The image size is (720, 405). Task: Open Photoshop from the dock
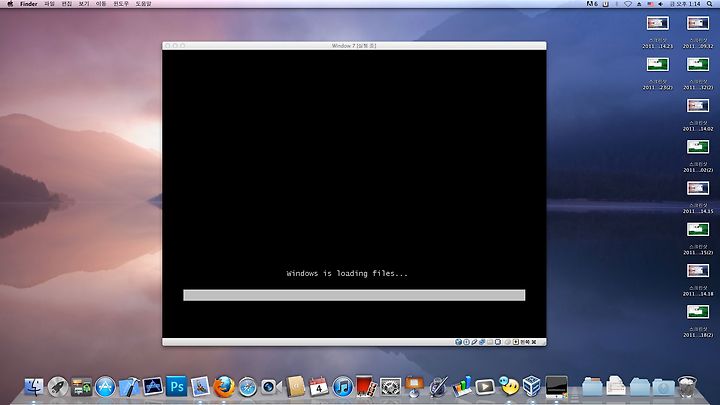pos(176,386)
